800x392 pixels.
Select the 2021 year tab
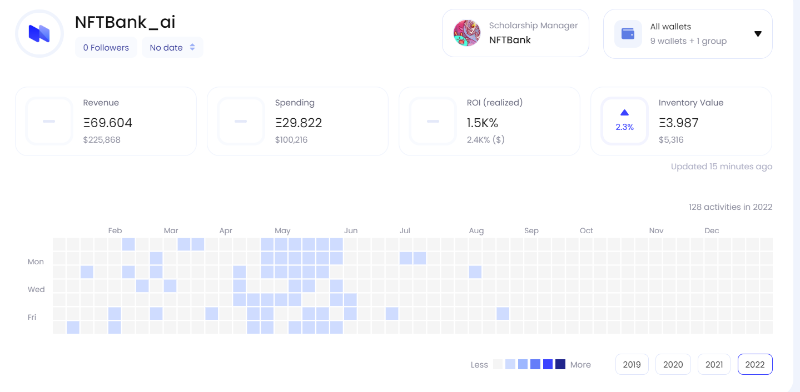pos(714,364)
